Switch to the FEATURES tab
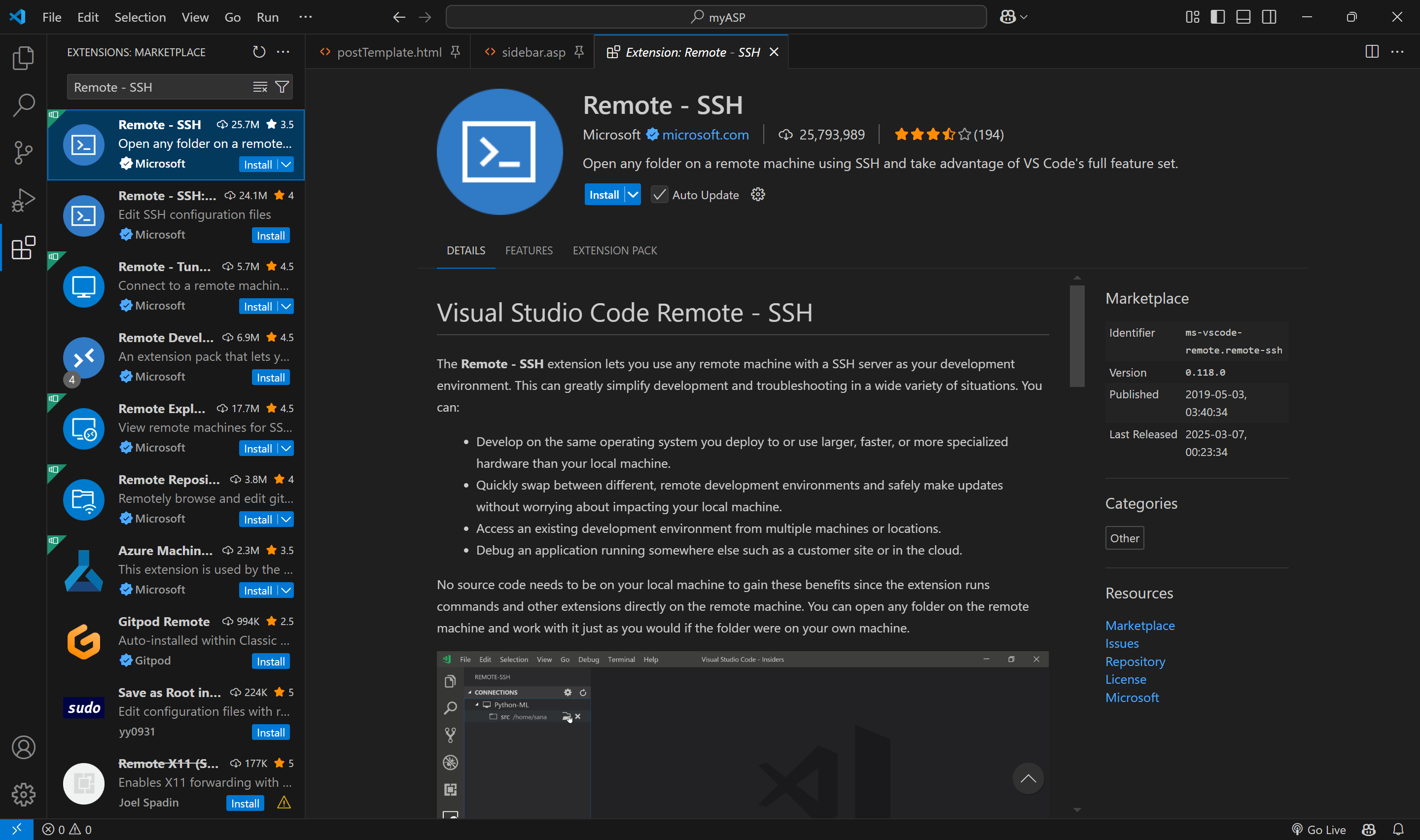The width and height of the screenshot is (1420, 840). [x=529, y=250]
